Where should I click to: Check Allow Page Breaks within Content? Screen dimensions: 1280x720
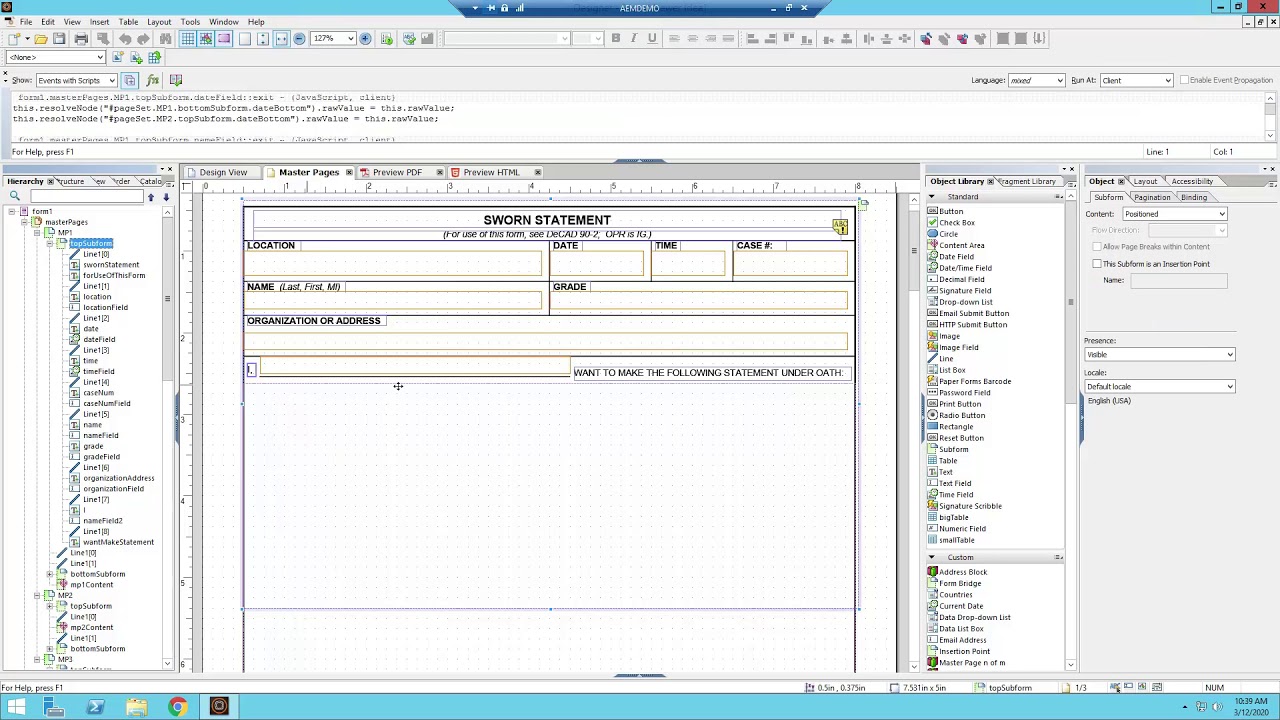tap(1097, 247)
